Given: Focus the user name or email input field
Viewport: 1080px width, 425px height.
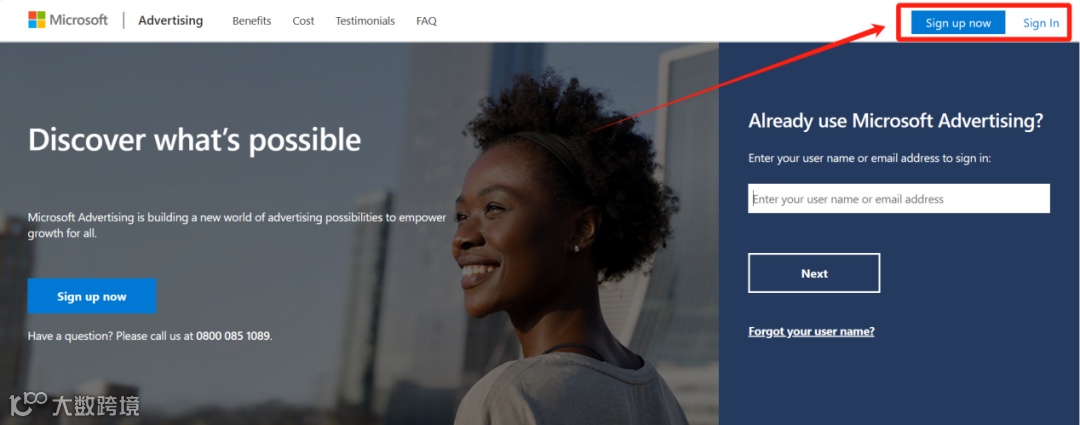Looking at the screenshot, I should click(899, 198).
